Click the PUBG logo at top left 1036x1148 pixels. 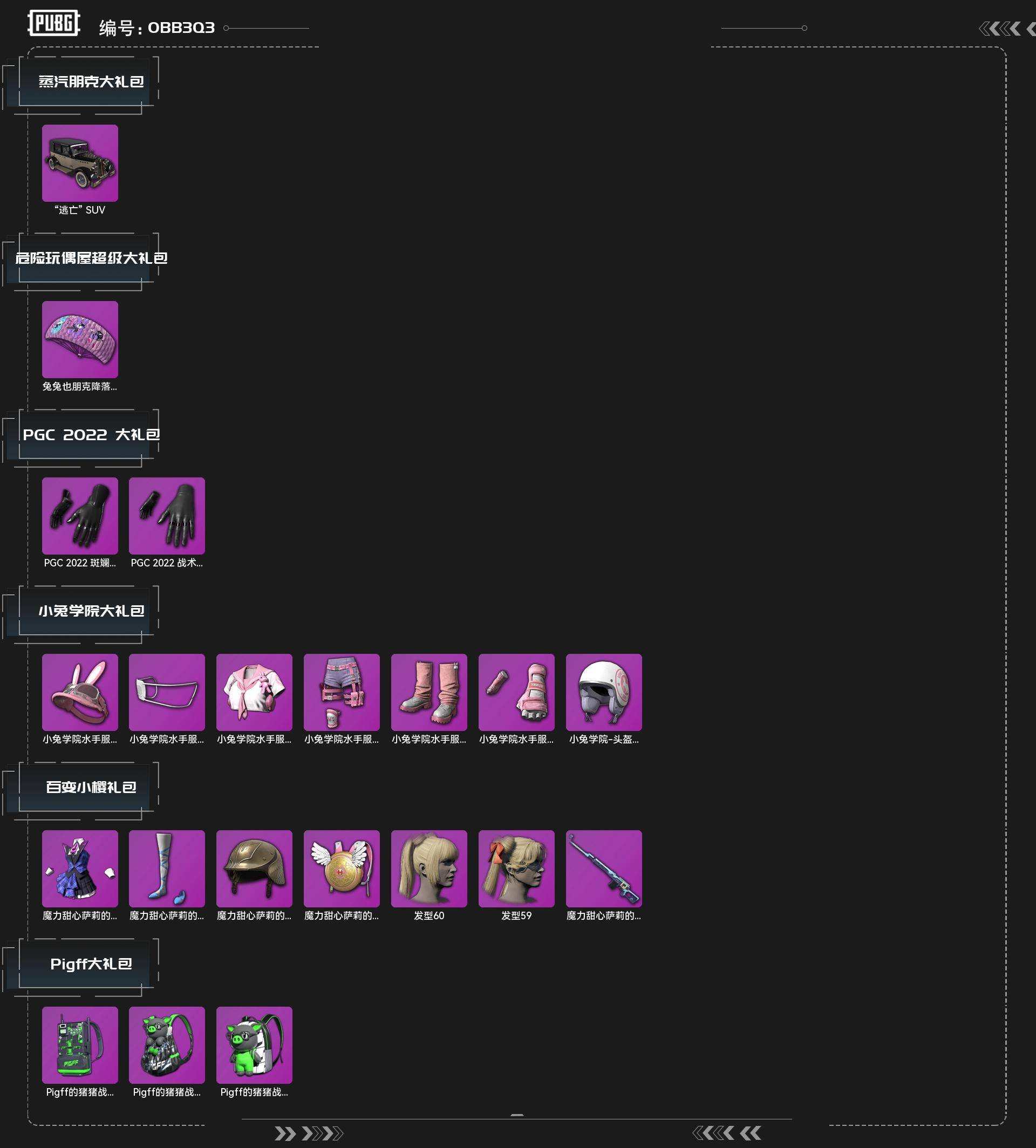pyautogui.click(x=54, y=23)
